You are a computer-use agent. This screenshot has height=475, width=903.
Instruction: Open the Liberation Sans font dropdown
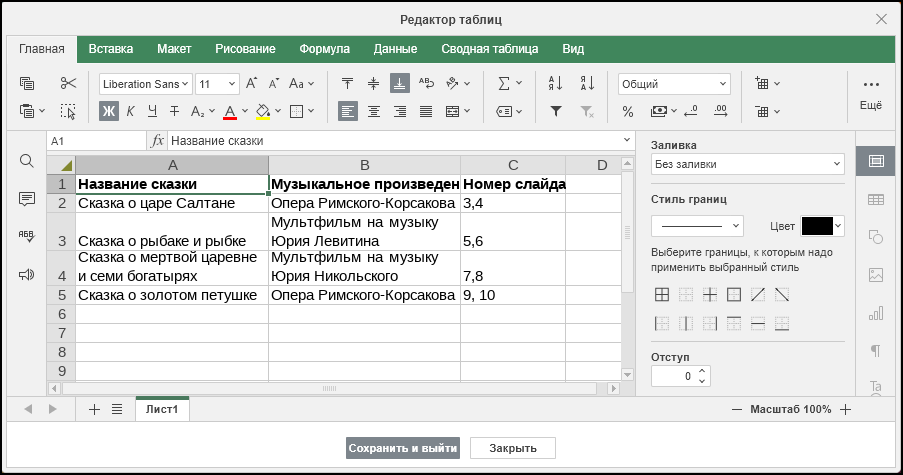(x=146, y=84)
